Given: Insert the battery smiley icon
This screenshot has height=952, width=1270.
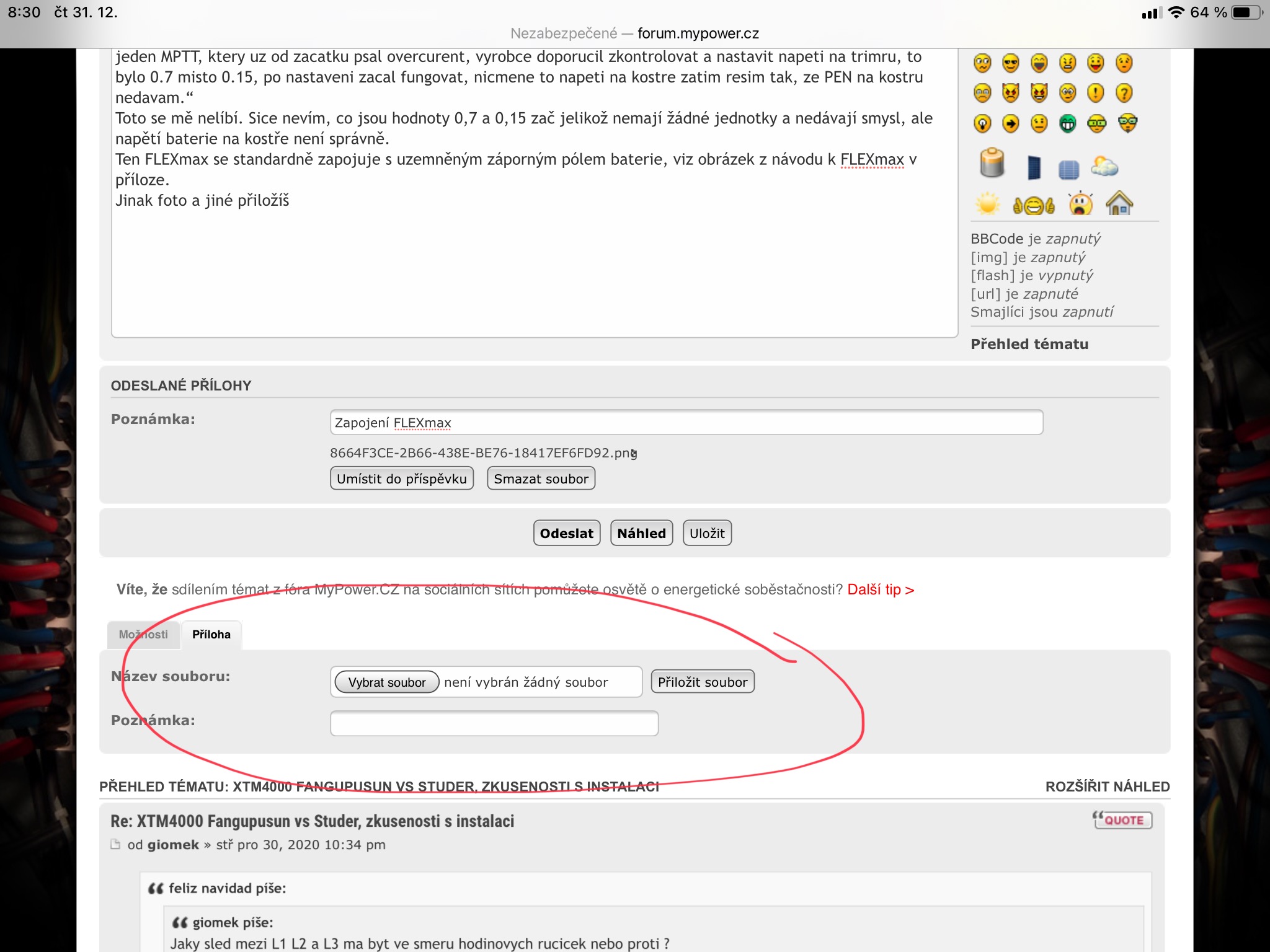Looking at the screenshot, I should (992, 164).
